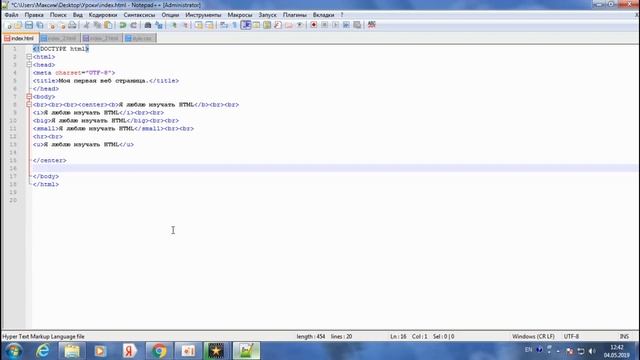
Task: Stop macro recording toolbar icon
Action: click(x=324, y=25)
